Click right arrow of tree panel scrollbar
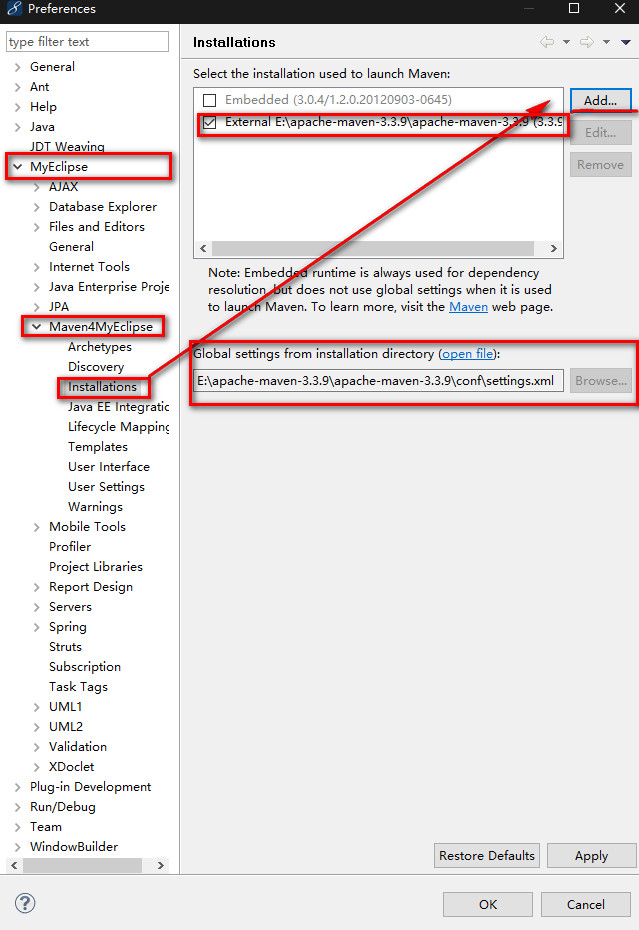Viewport: 639px width, 930px height. (161, 865)
